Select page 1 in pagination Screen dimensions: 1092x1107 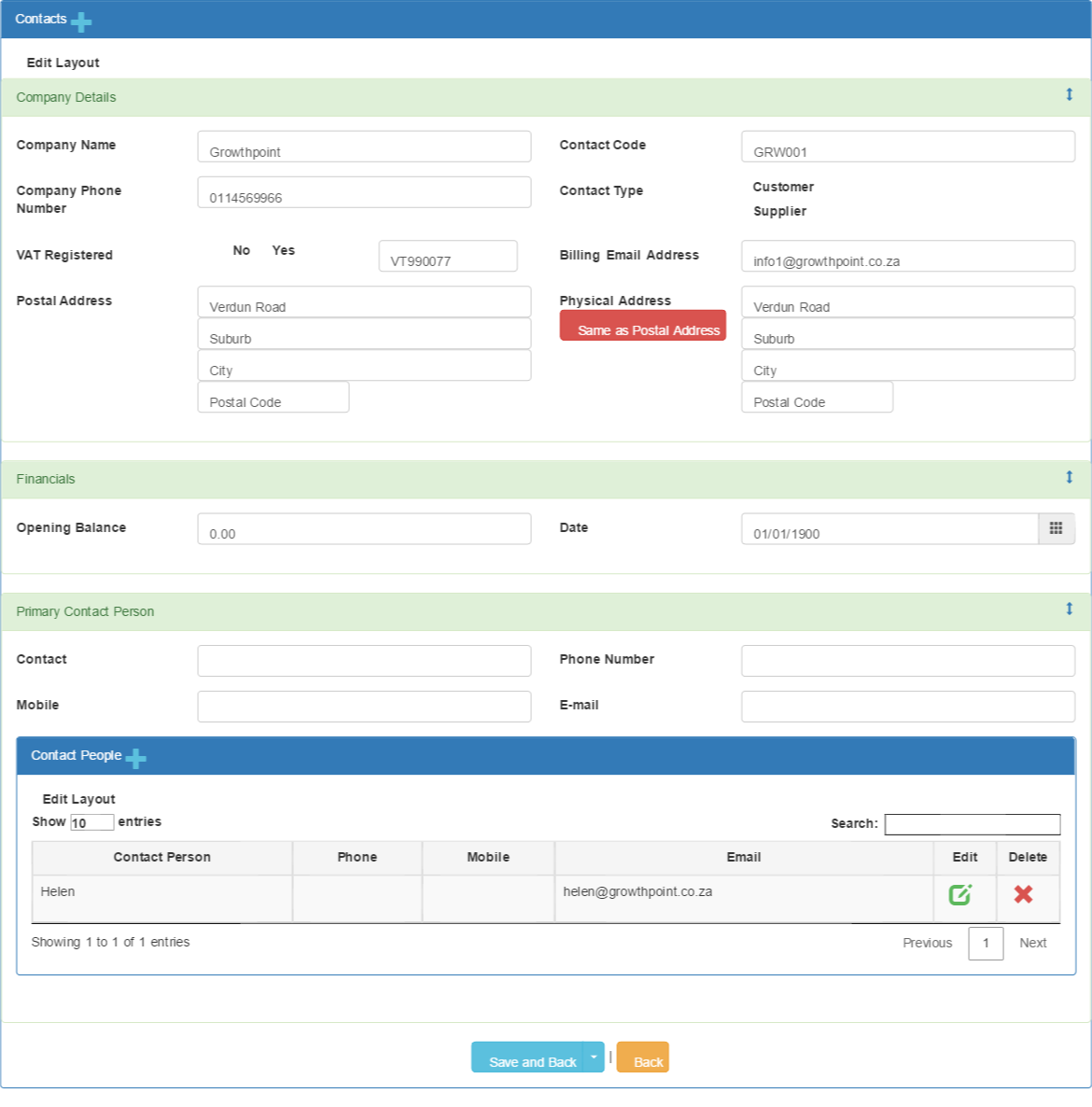pos(986,944)
